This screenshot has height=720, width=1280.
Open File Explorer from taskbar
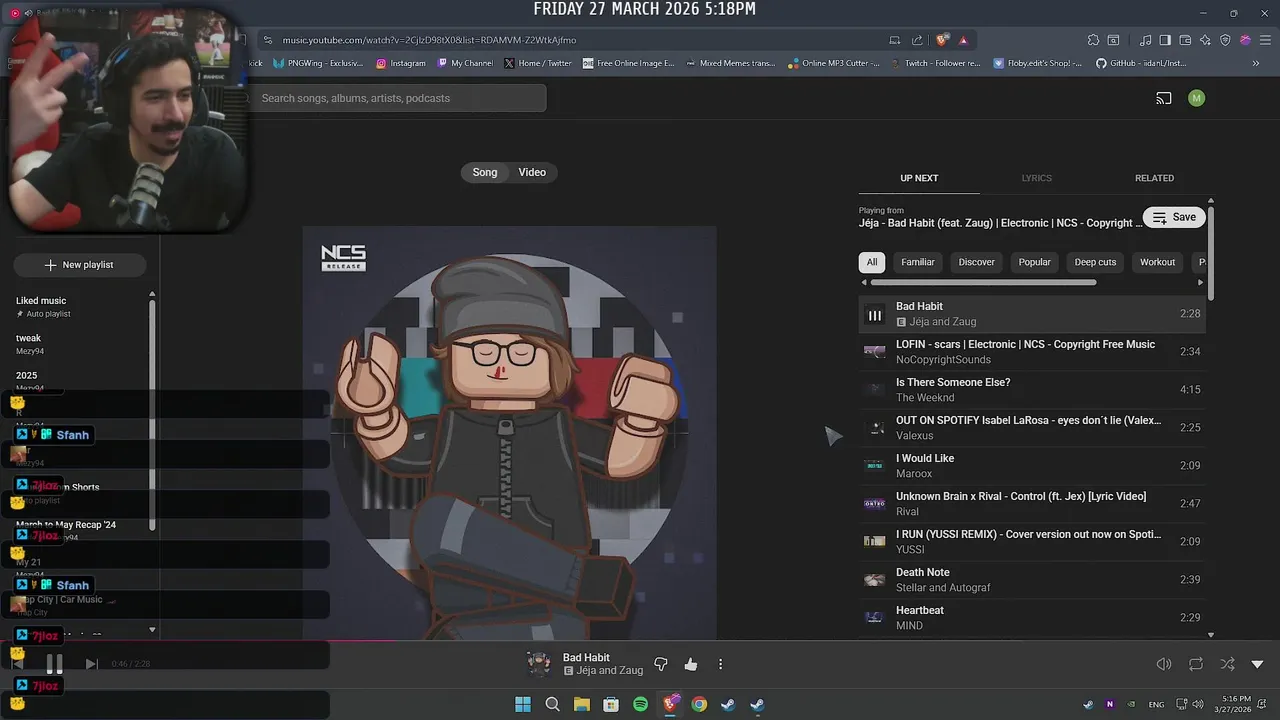pos(581,704)
